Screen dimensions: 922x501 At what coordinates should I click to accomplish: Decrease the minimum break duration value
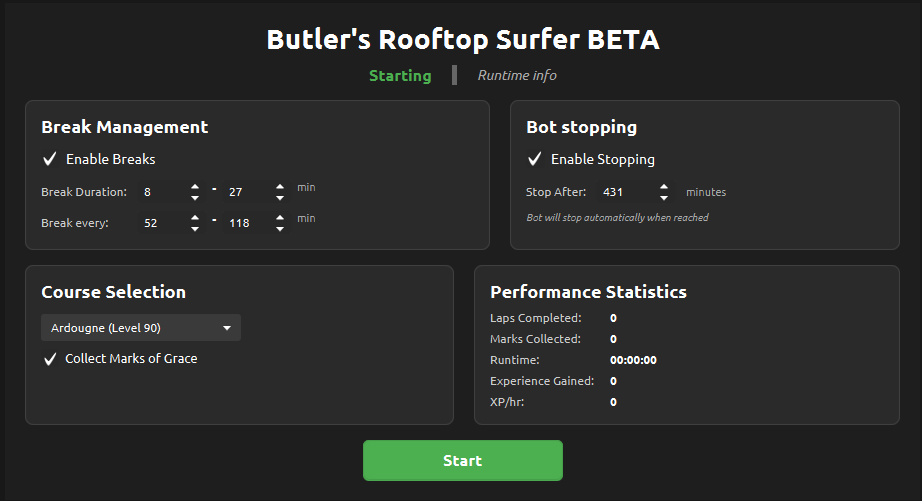point(195,197)
